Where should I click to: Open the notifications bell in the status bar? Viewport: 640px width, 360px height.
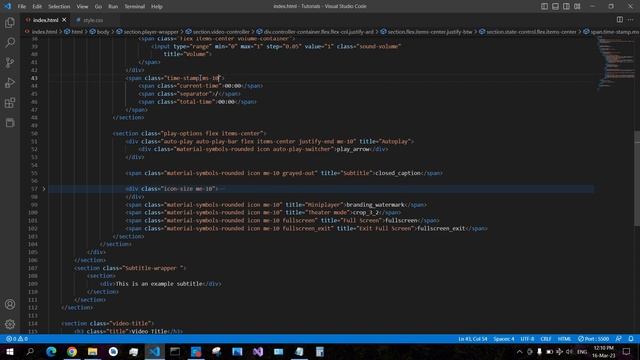[x=631, y=339]
